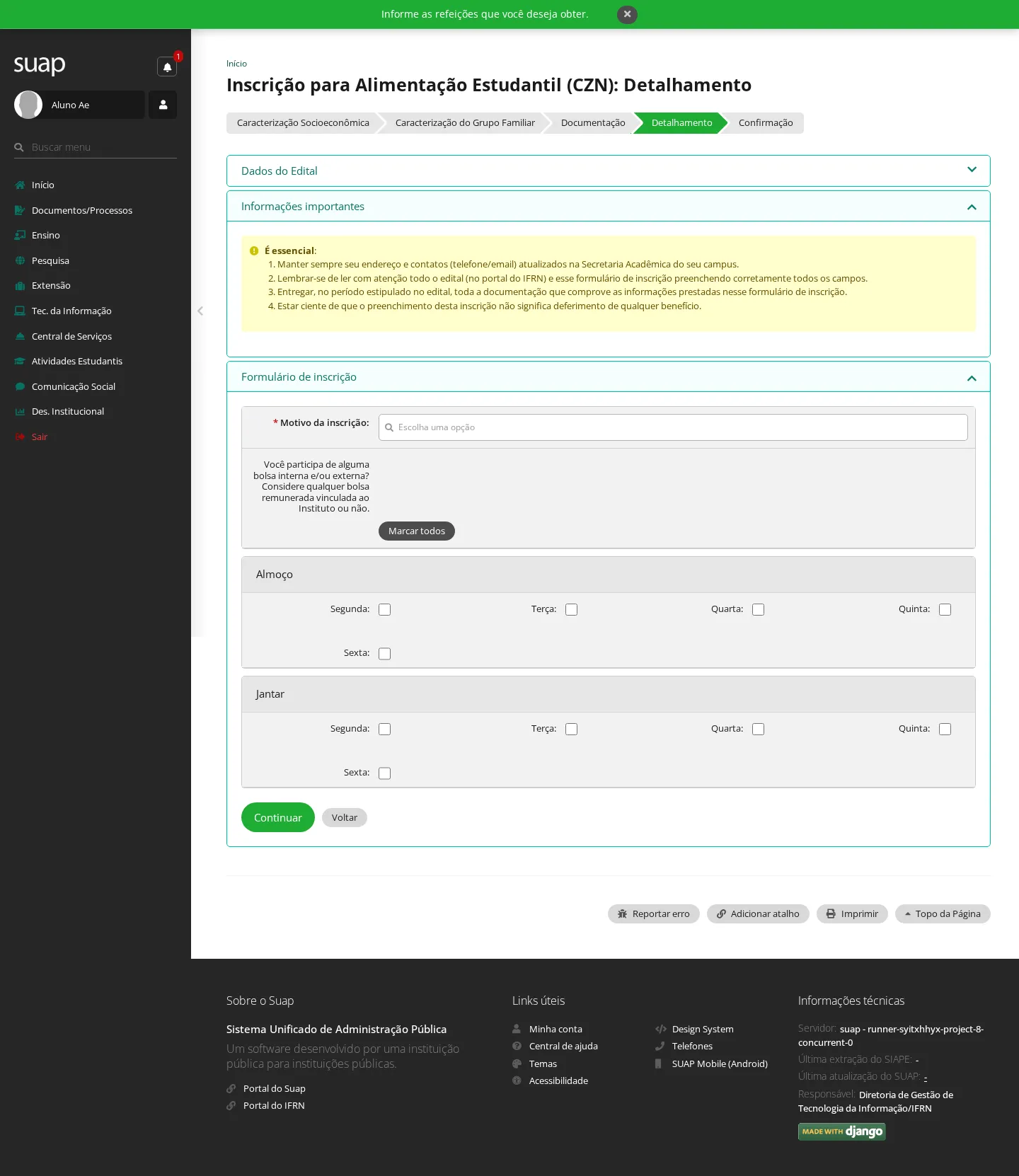Open the Portal do IFRN footer link

274,1105
